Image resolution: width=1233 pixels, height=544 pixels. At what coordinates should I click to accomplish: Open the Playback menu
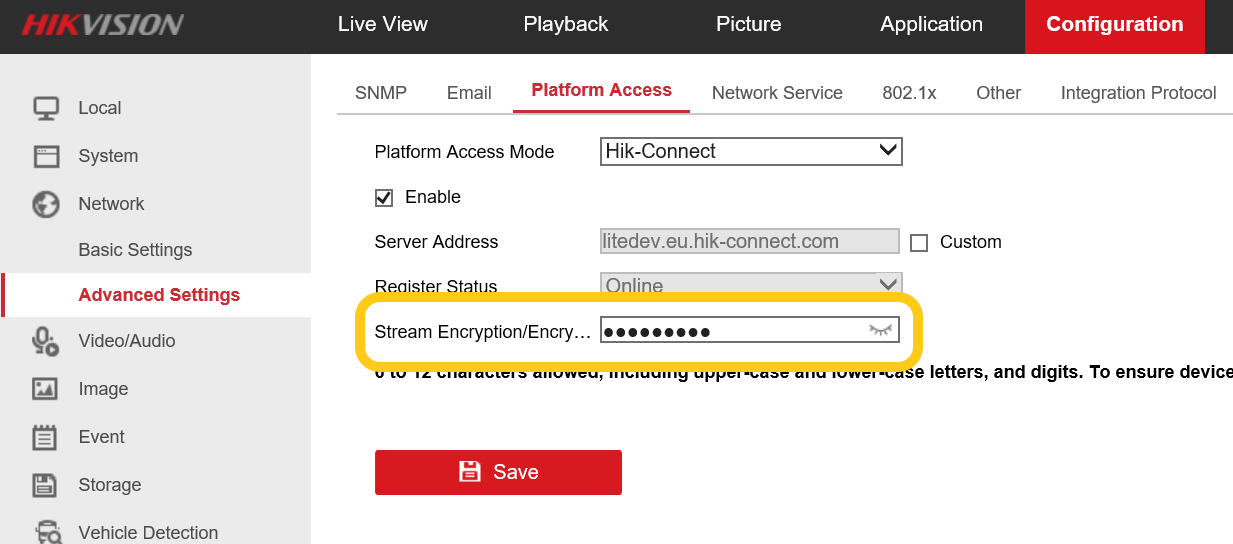[566, 25]
